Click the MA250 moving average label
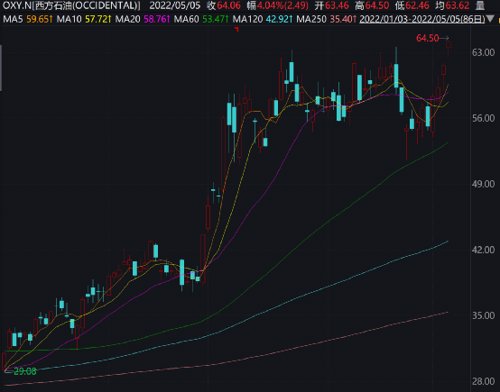The image size is (500, 392). [x=311, y=19]
